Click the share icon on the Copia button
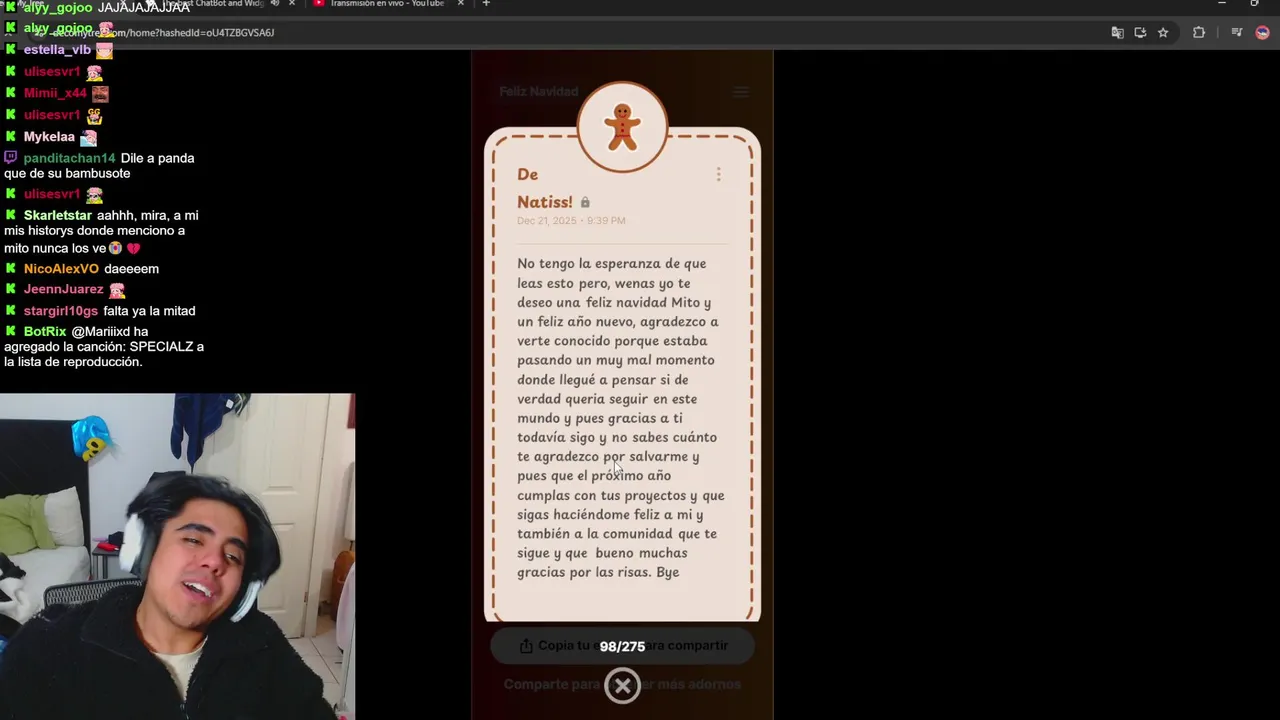This screenshot has width=1280, height=720. click(x=526, y=646)
